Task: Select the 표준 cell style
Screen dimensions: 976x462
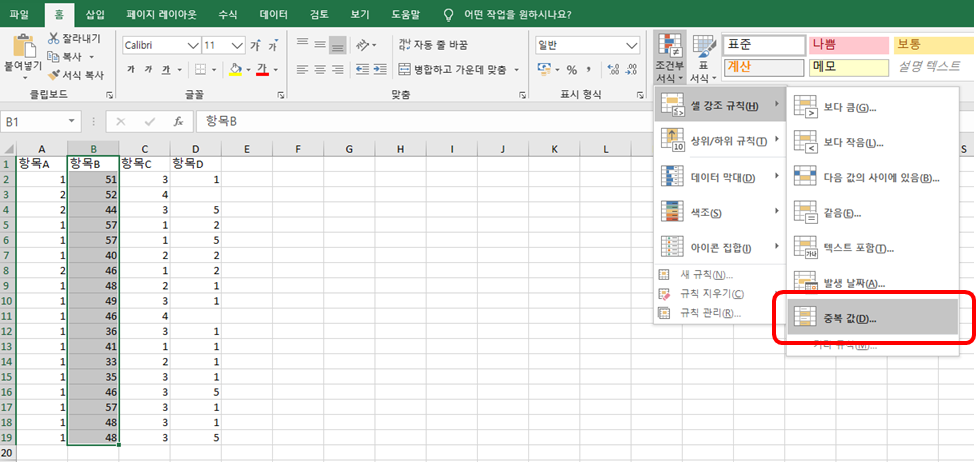Action: 764,45
